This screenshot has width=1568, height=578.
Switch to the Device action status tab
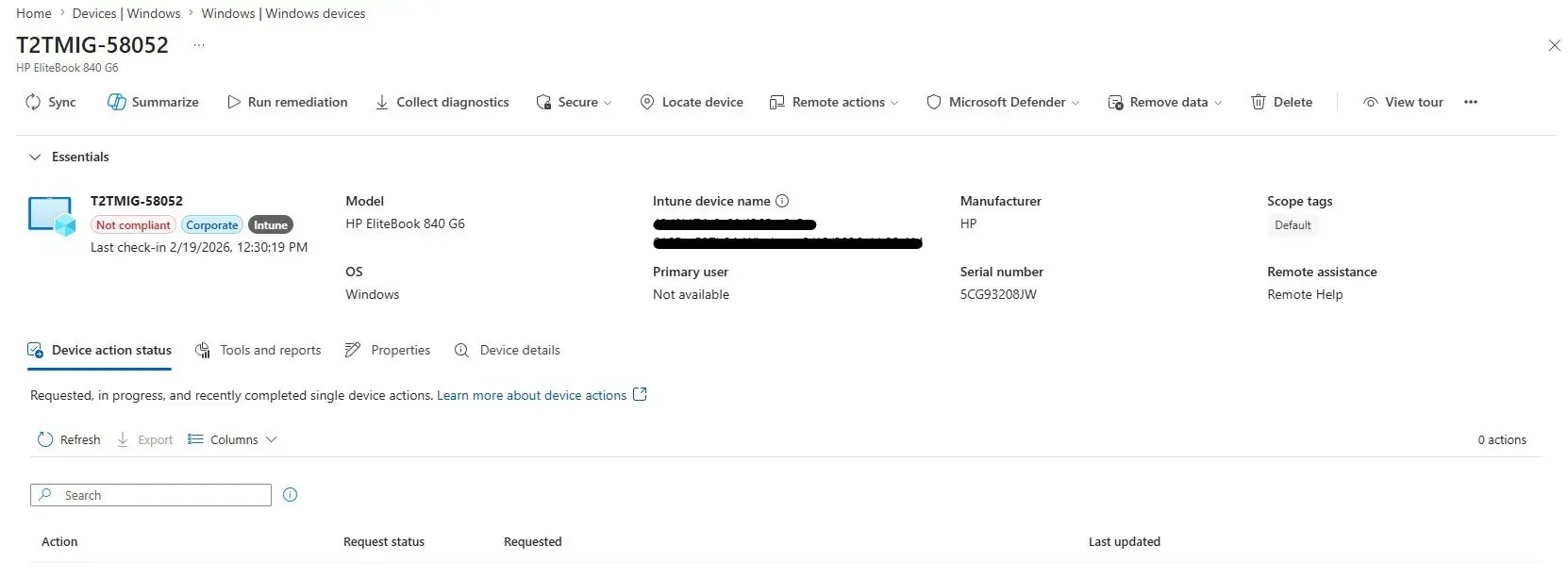click(100, 350)
